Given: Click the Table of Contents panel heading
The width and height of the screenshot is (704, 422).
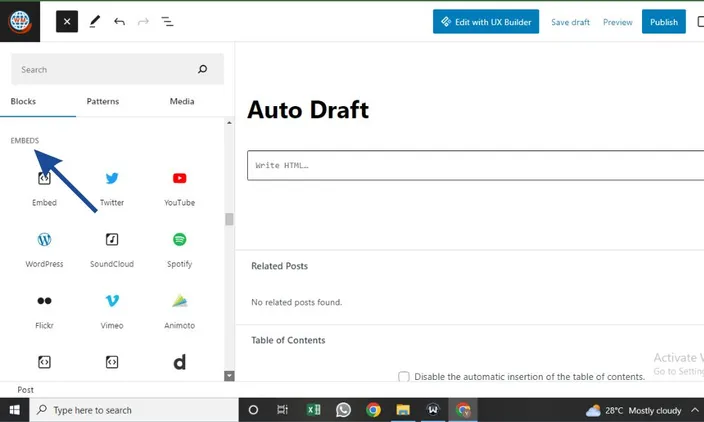Looking at the screenshot, I should pos(288,340).
